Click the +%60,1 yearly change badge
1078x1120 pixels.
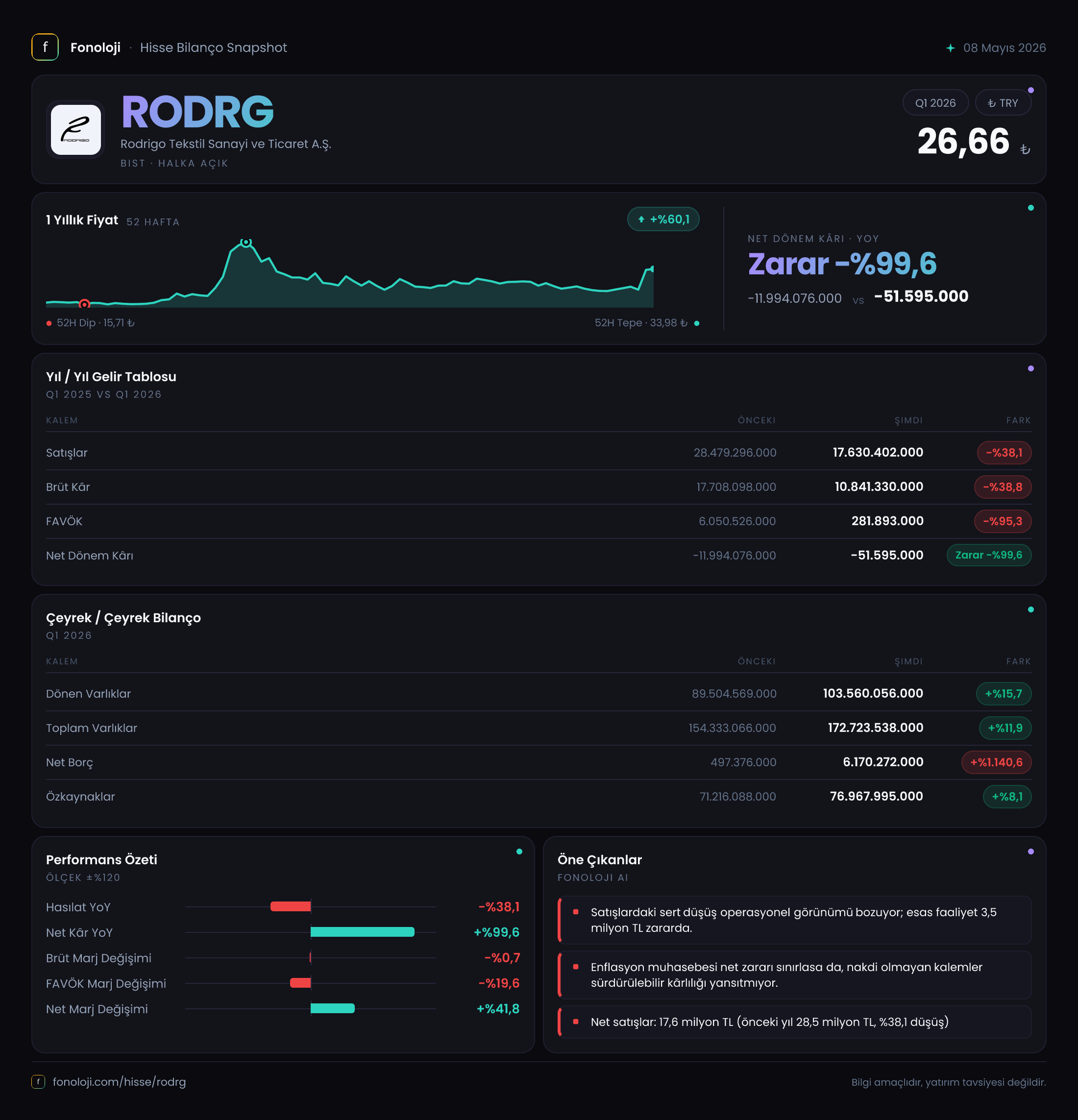pos(663,219)
